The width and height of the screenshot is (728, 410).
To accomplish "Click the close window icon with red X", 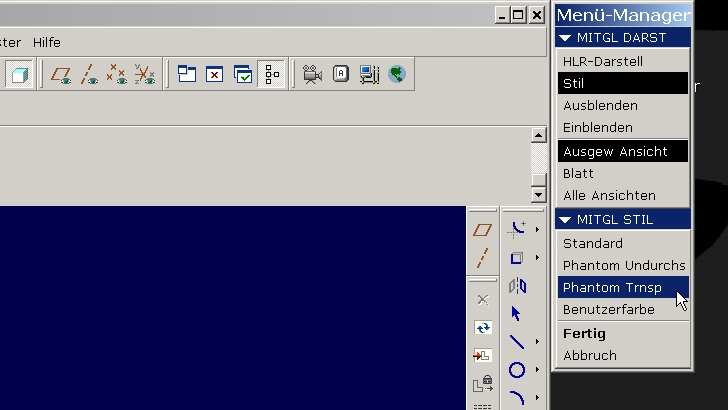I will click(214, 74).
